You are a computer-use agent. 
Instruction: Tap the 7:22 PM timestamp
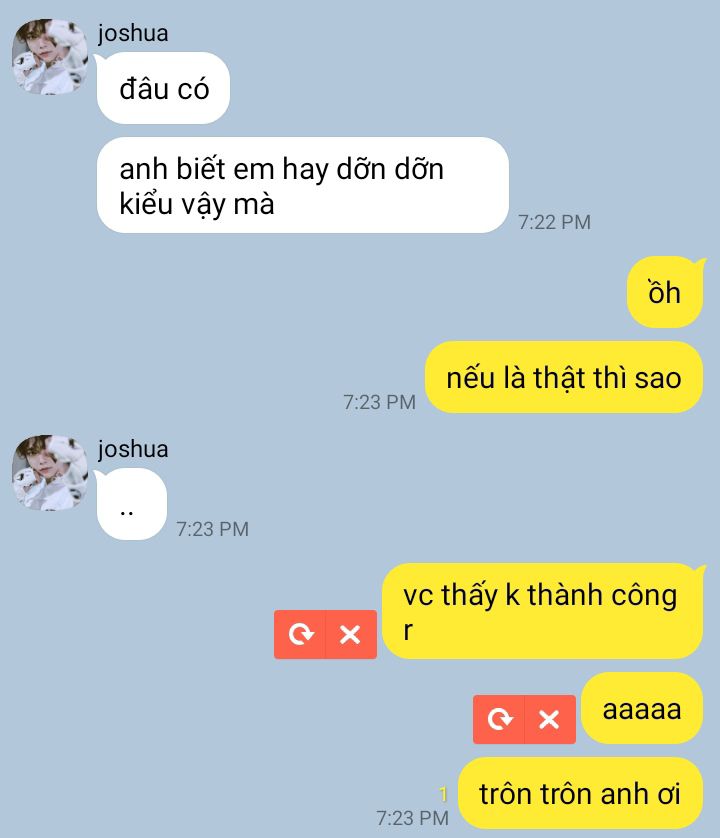554,222
